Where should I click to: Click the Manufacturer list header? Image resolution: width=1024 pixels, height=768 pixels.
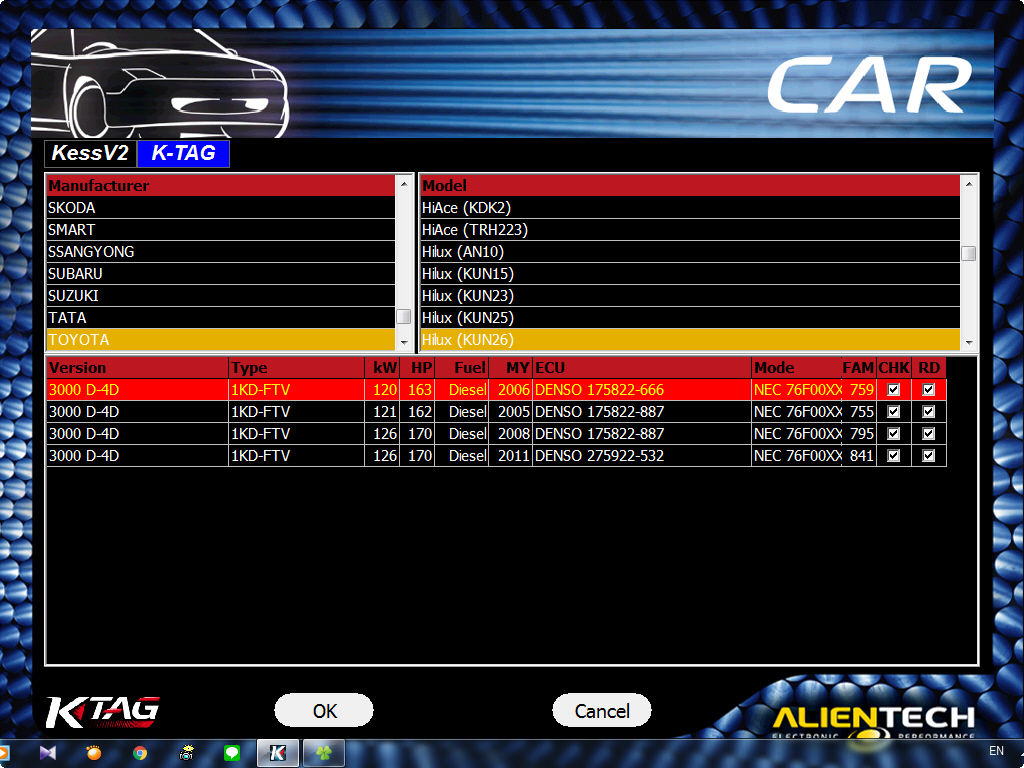point(221,185)
